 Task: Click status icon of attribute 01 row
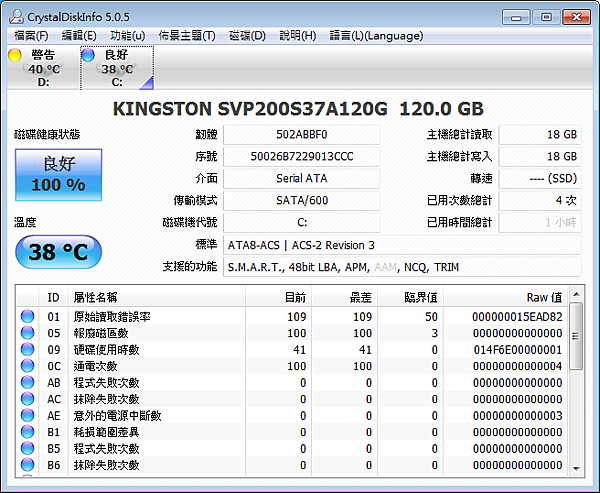coord(28,317)
